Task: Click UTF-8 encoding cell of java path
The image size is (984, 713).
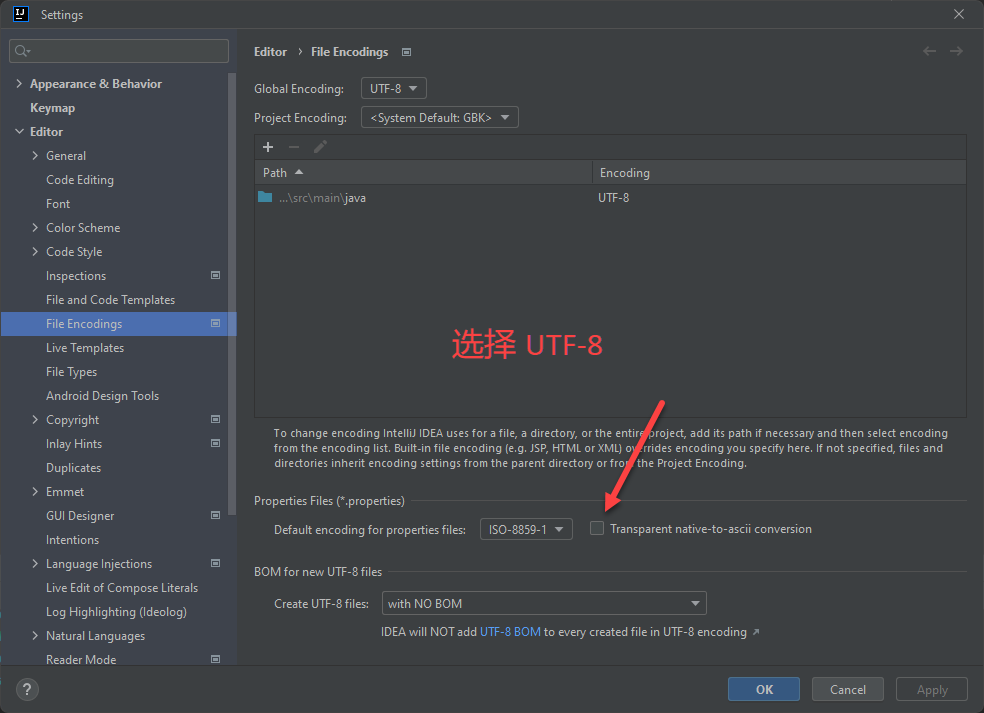Action: (613, 198)
